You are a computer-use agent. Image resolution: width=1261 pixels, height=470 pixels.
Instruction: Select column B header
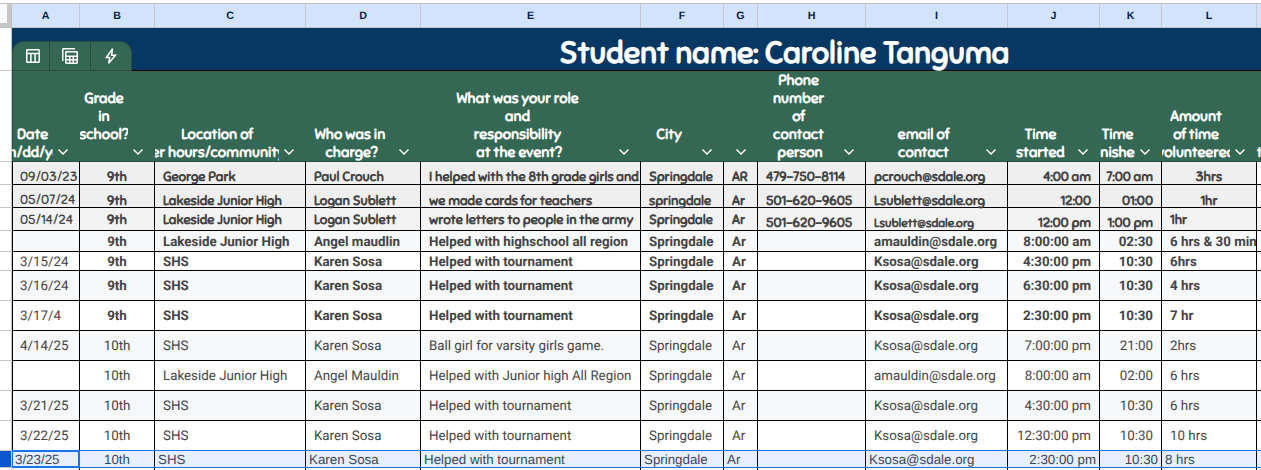[117, 15]
